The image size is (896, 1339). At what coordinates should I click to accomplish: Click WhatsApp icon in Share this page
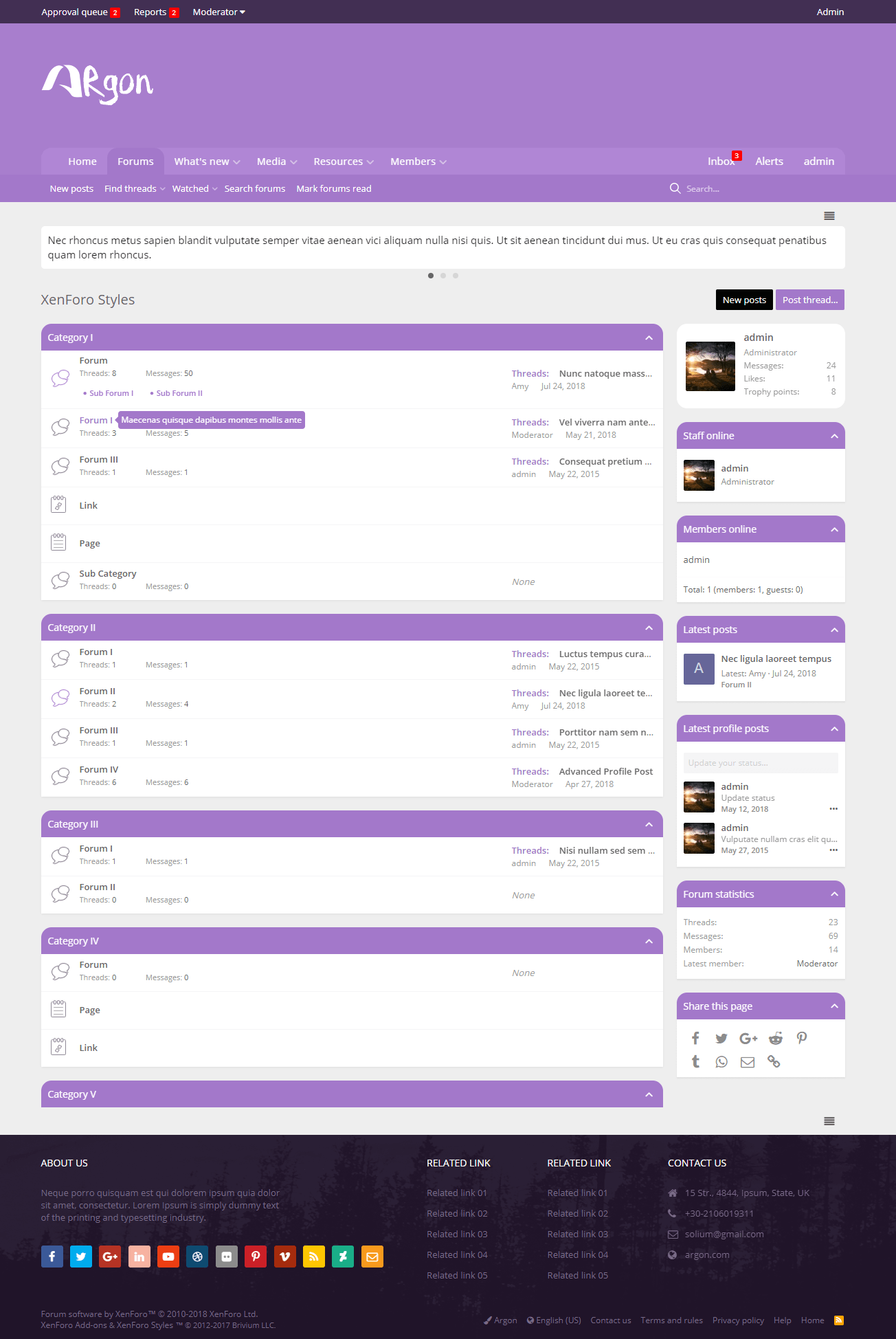click(x=721, y=1062)
